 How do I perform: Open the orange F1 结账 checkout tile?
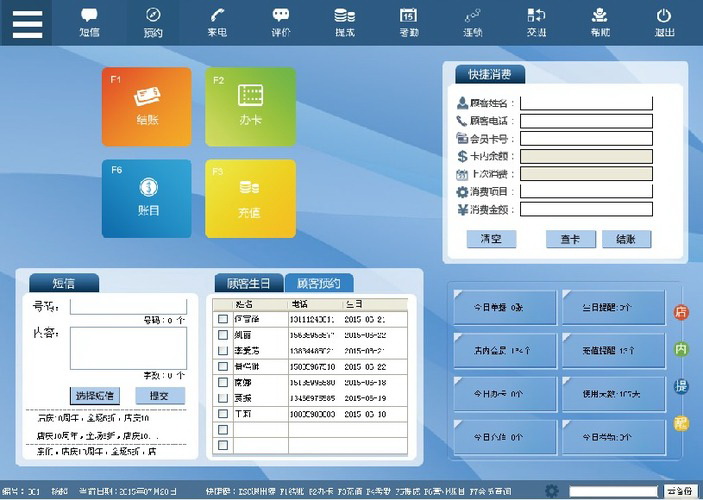point(147,107)
